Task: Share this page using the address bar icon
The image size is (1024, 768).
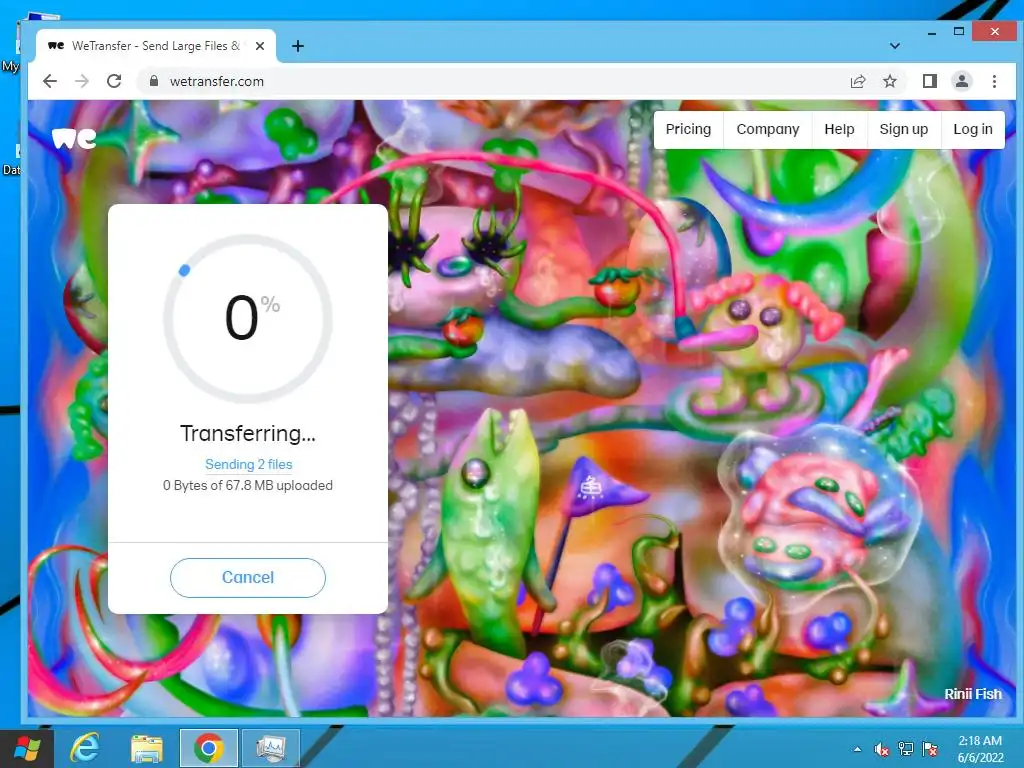Action: (858, 81)
